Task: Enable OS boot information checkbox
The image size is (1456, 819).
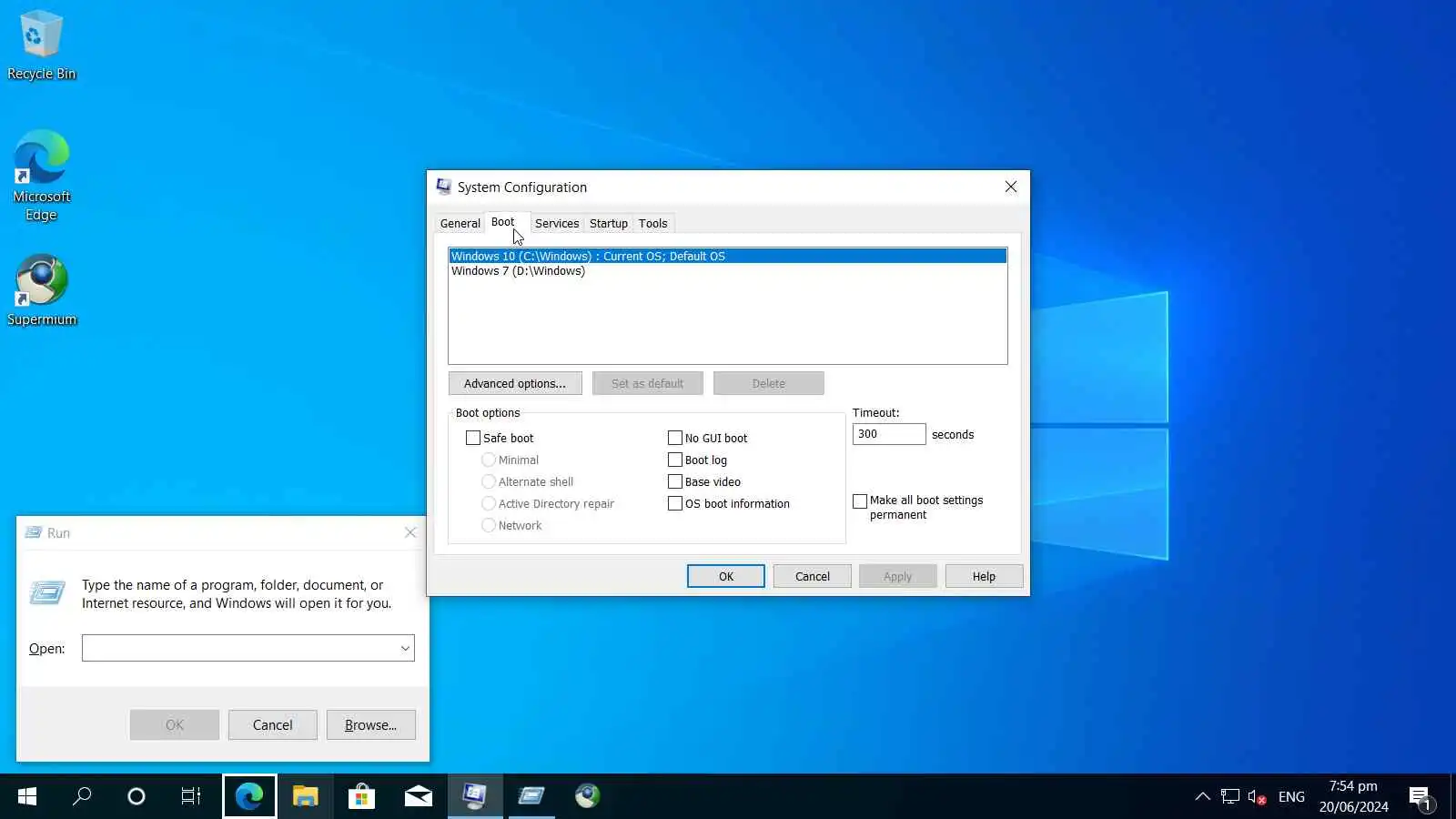Action: pyautogui.click(x=675, y=503)
